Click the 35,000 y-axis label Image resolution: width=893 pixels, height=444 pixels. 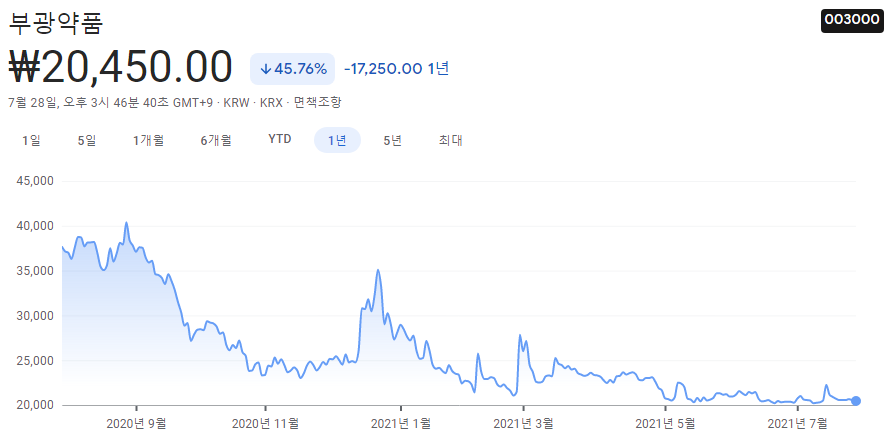(36, 271)
